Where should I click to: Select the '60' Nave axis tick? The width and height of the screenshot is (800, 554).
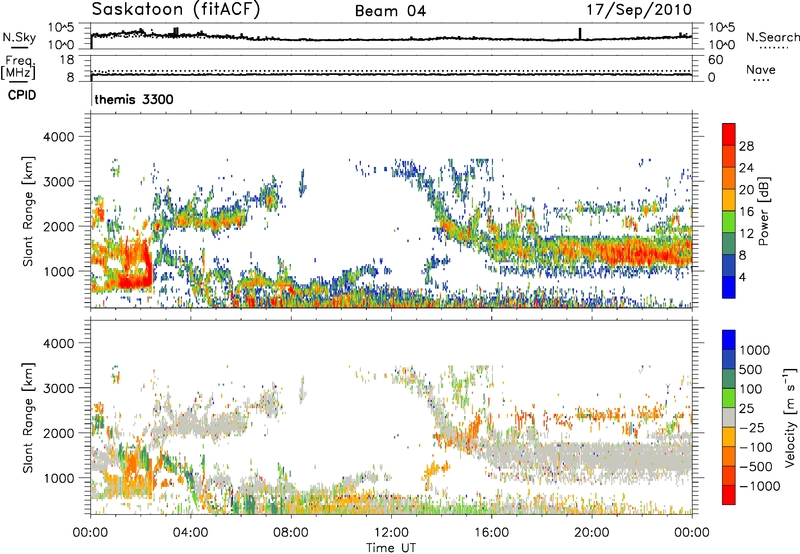[716, 60]
